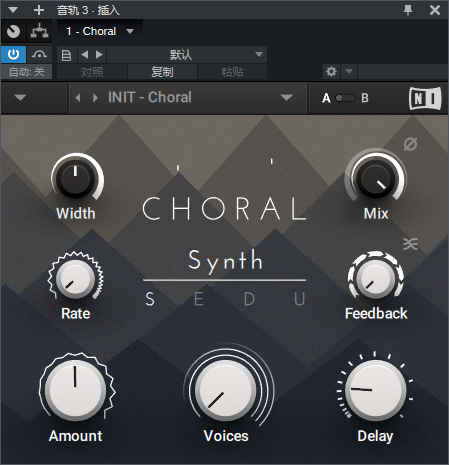
Task: Click the '复制' copy button
Action: (x=162, y=72)
